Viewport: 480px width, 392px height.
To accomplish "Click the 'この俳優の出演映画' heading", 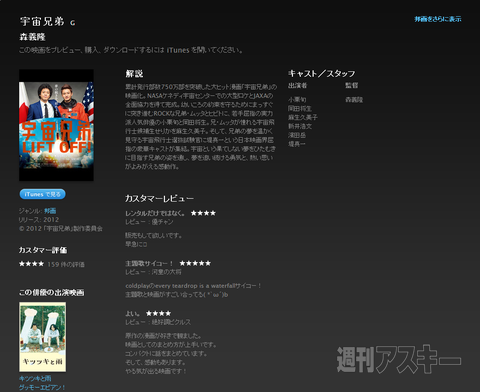I will click(51, 292).
